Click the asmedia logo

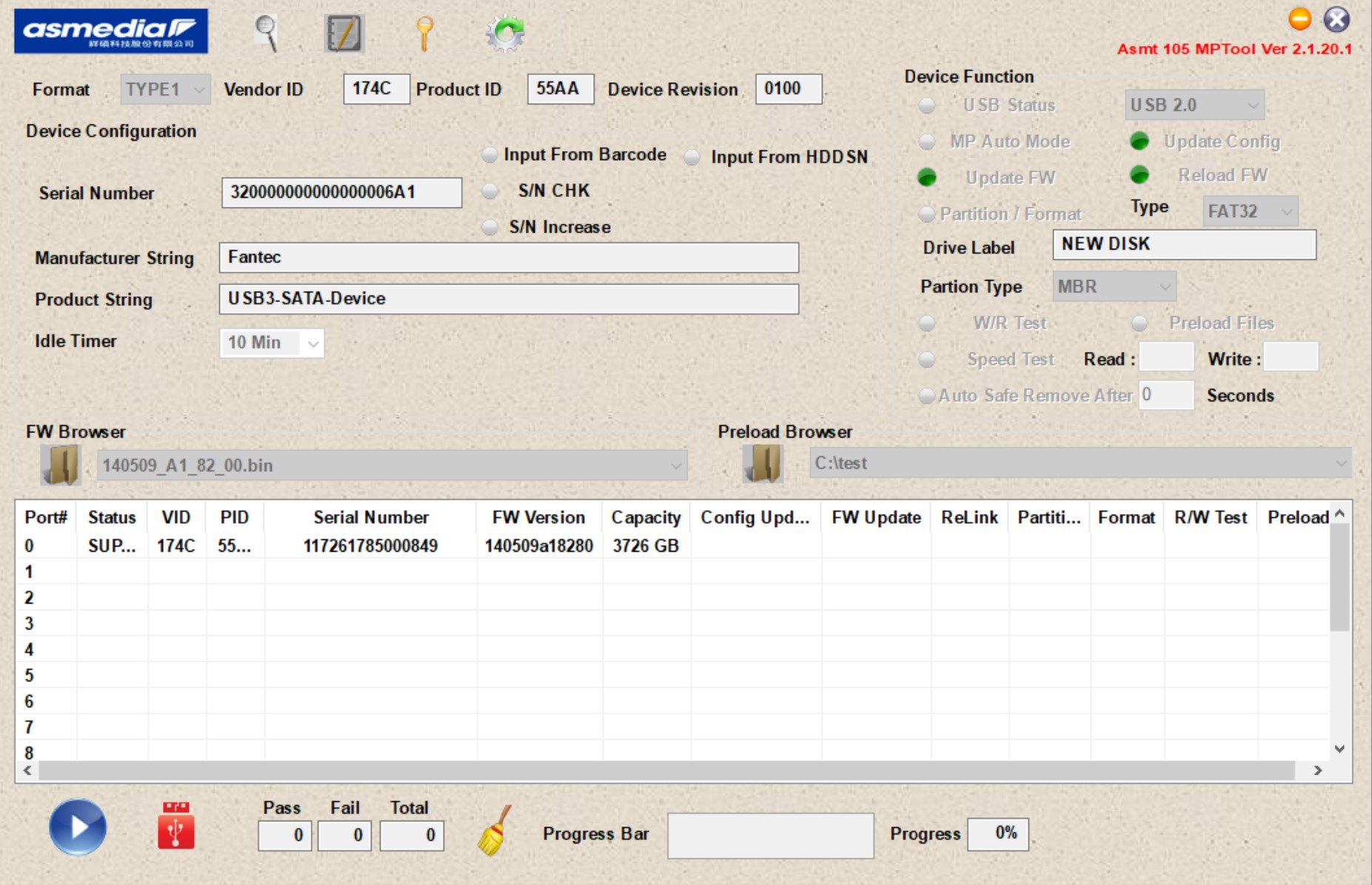tap(110, 30)
